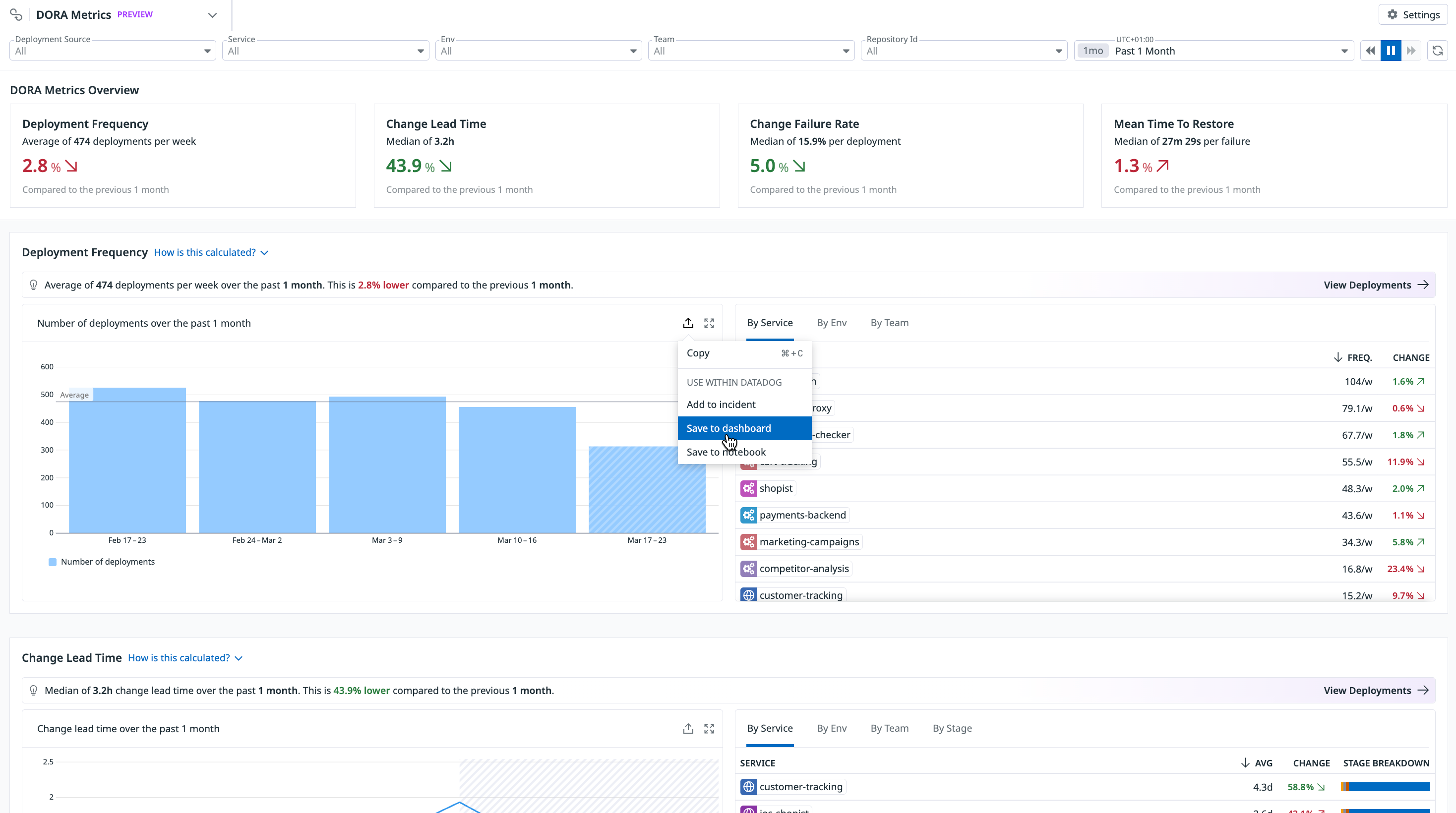The width and height of the screenshot is (1456, 813).
Task: Click fullscreen icon on Change lead time chart
Action: (x=709, y=729)
